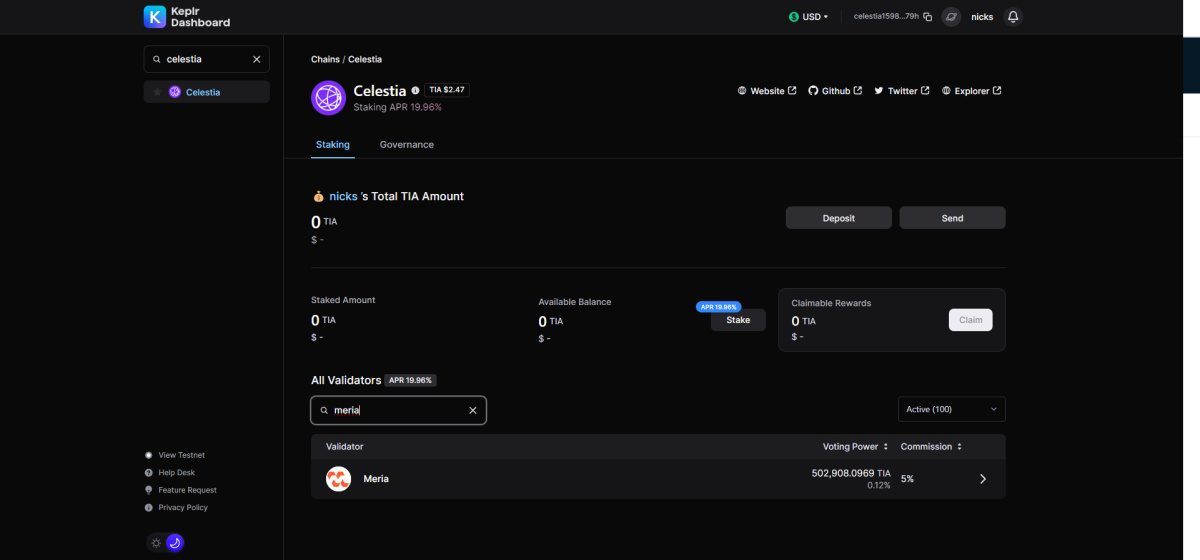Click the Meria validator logo

click(338, 479)
